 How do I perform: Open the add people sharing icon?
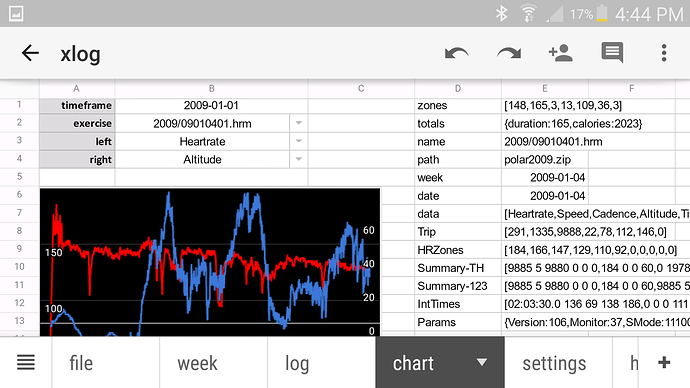[560, 53]
